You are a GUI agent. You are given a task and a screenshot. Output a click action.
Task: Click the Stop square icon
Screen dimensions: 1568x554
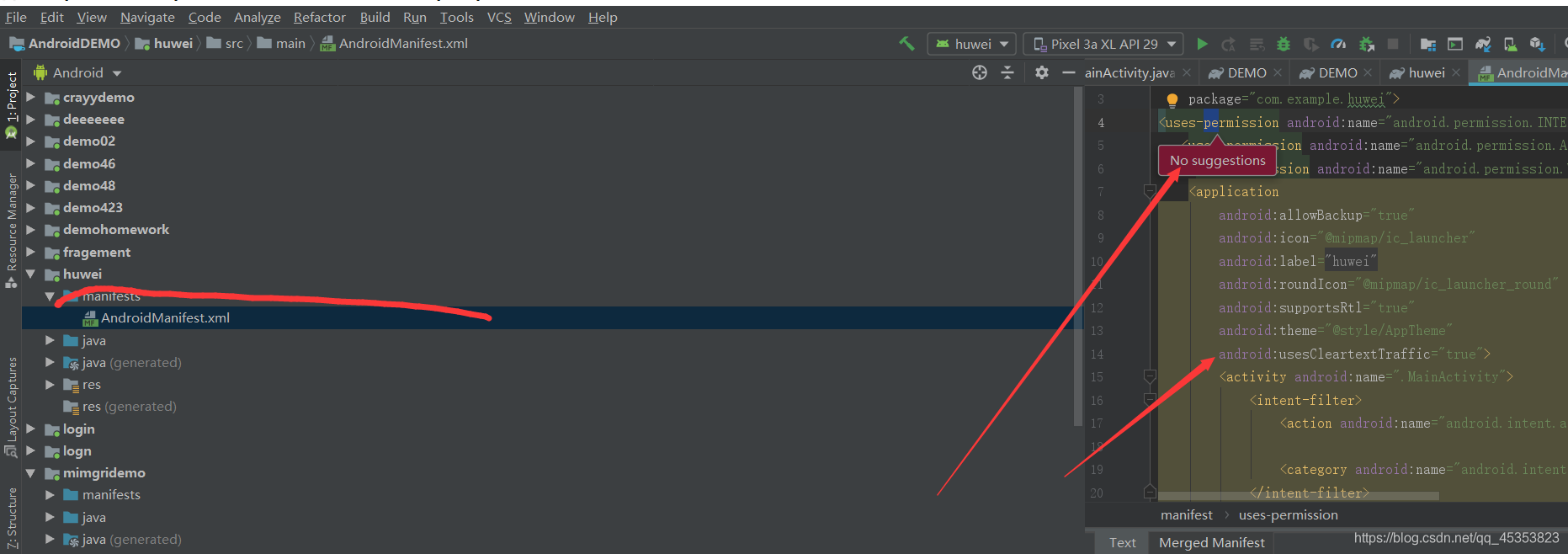1393,44
